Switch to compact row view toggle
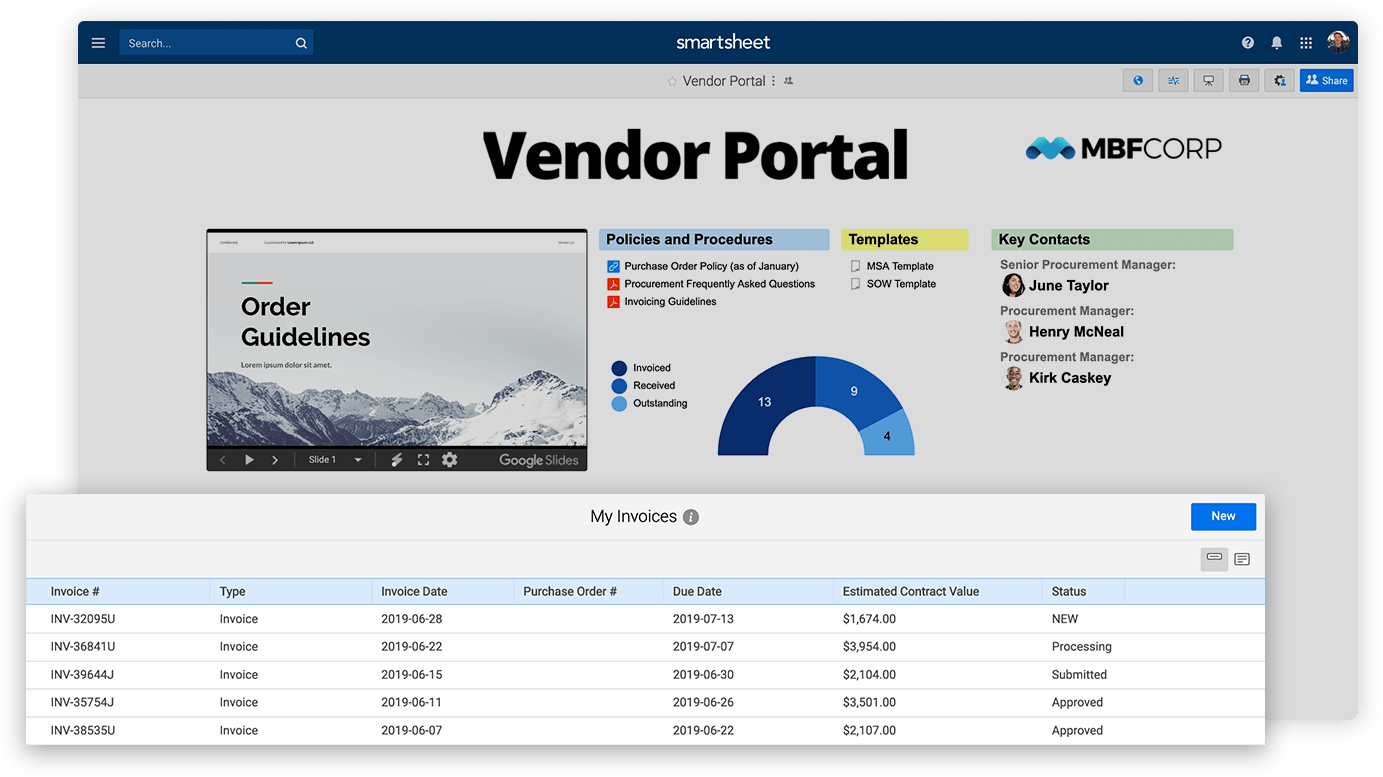 pos(1214,558)
